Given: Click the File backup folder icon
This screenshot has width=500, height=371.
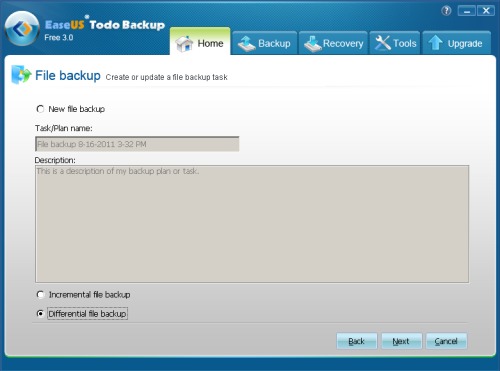Looking at the screenshot, I should pyautogui.click(x=21, y=75).
